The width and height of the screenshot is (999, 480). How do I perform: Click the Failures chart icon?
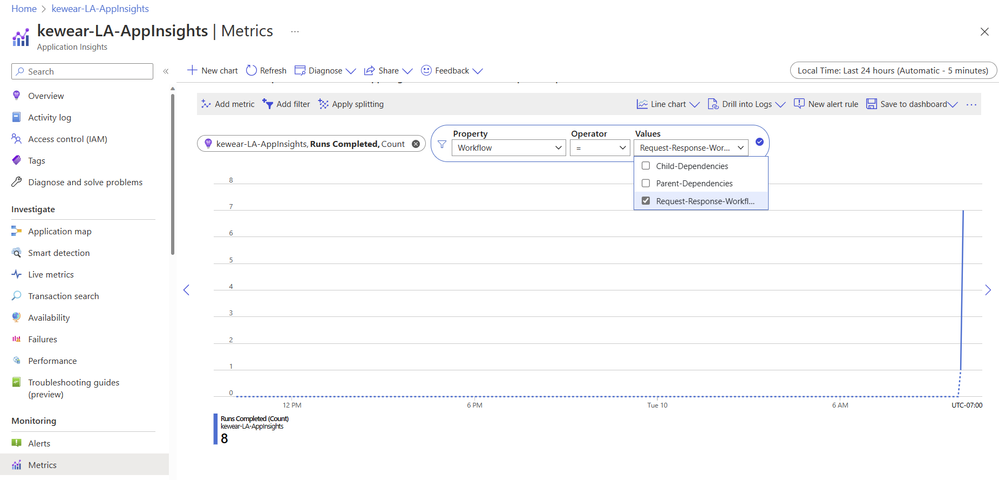point(17,339)
